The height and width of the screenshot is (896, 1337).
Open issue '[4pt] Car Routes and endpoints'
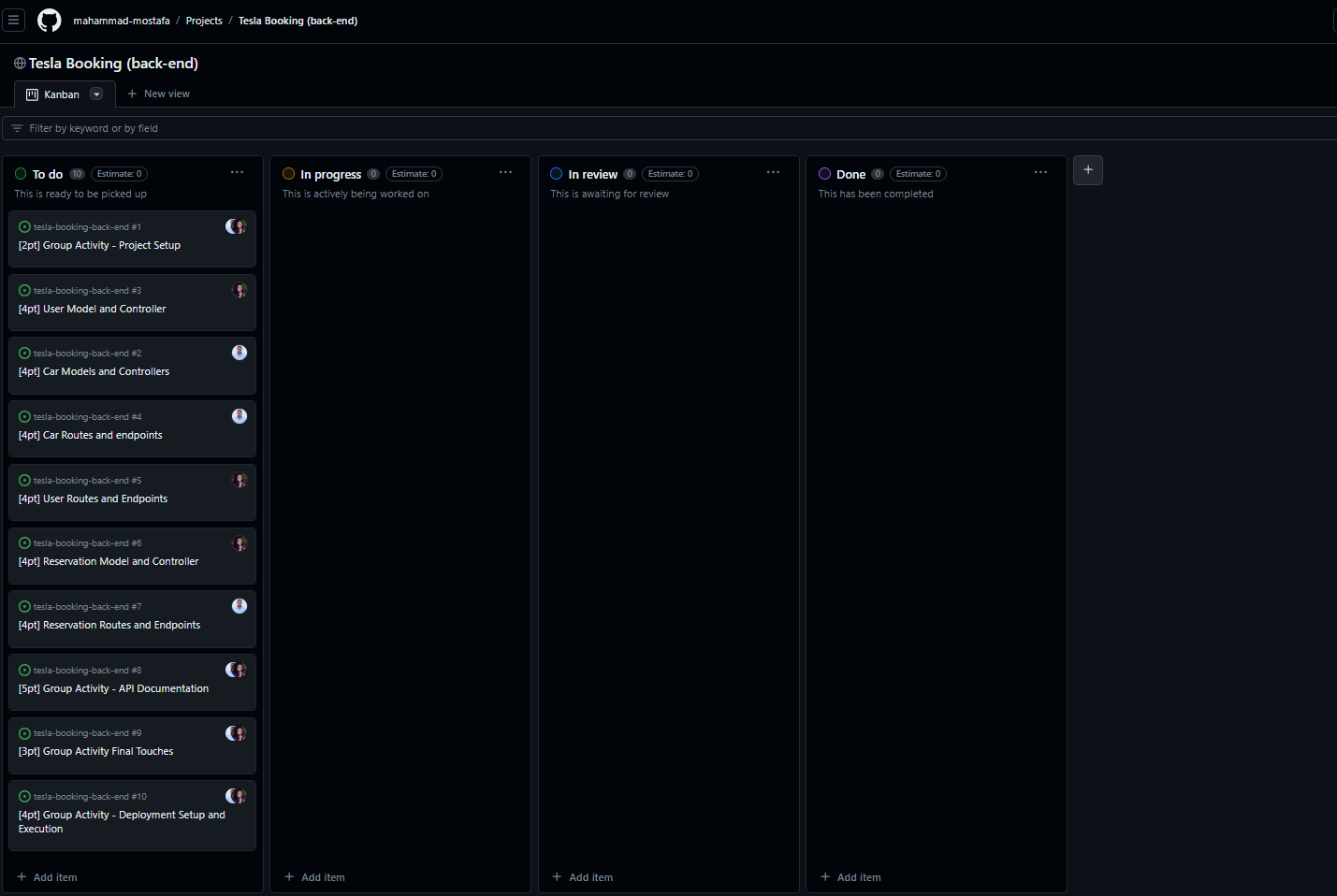pyautogui.click(x=91, y=435)
